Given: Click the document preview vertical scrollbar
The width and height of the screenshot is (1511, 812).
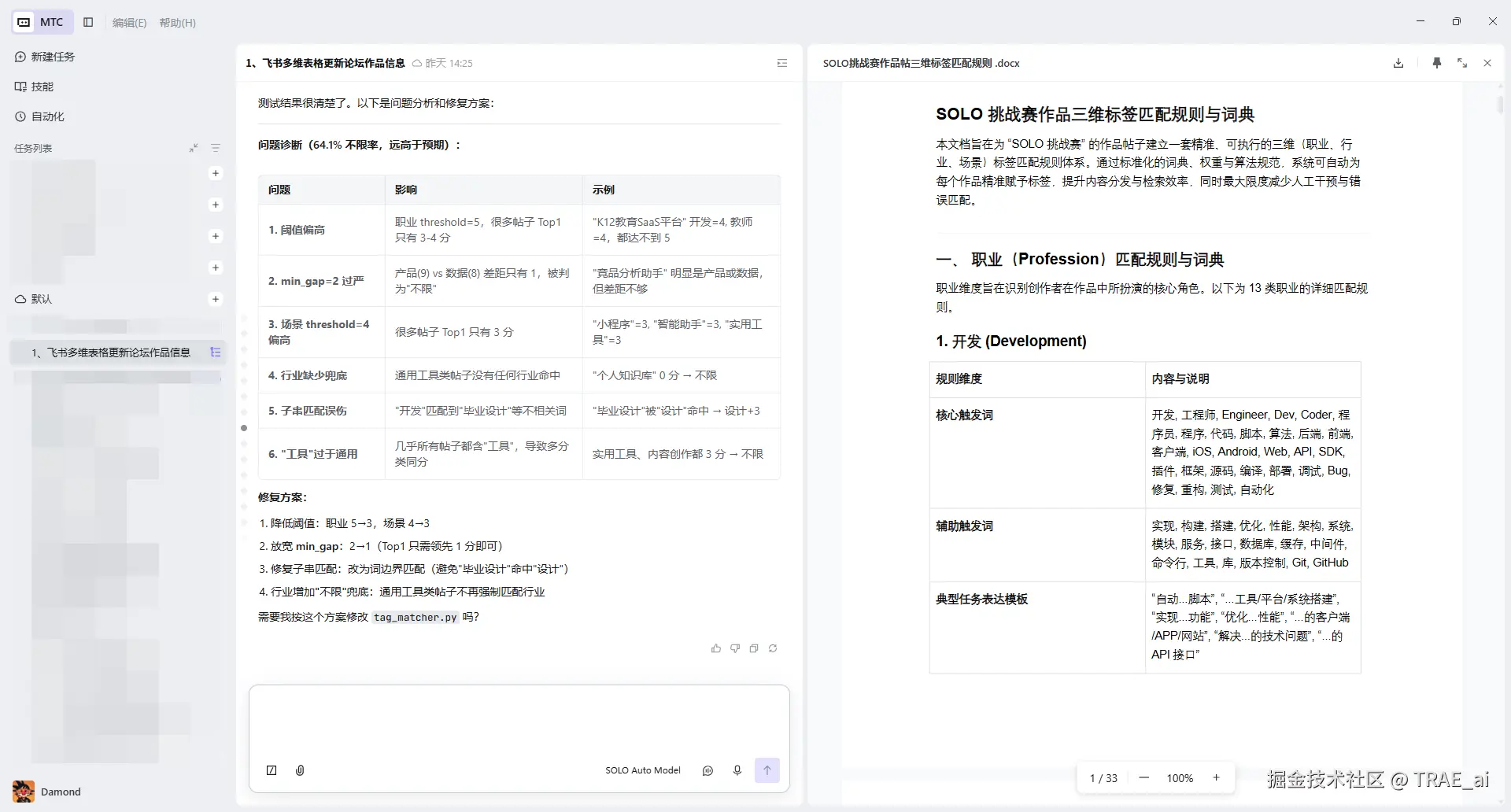Looking at the screenshot, I should (x=1500, y=104).
